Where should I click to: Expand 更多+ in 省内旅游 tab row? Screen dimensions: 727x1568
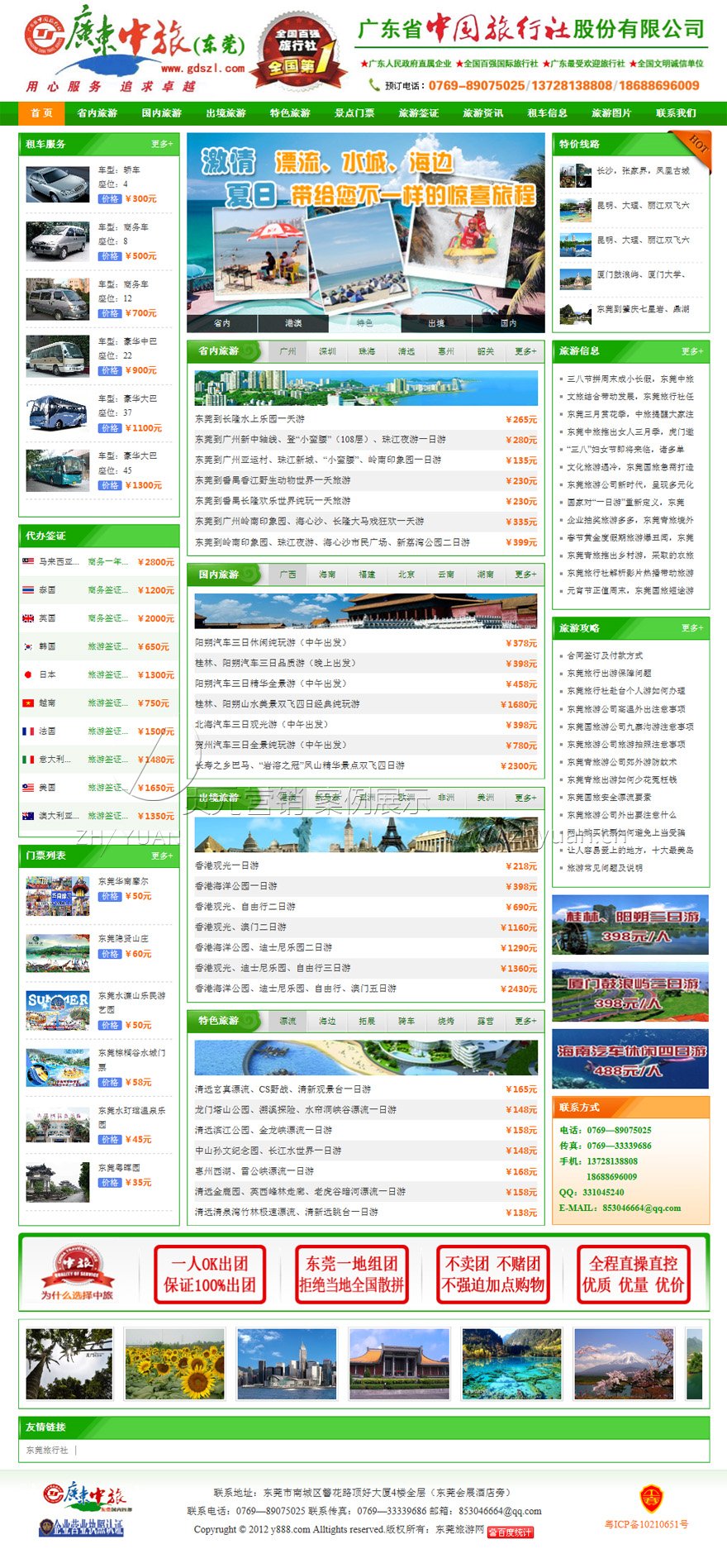coord(525,351)
